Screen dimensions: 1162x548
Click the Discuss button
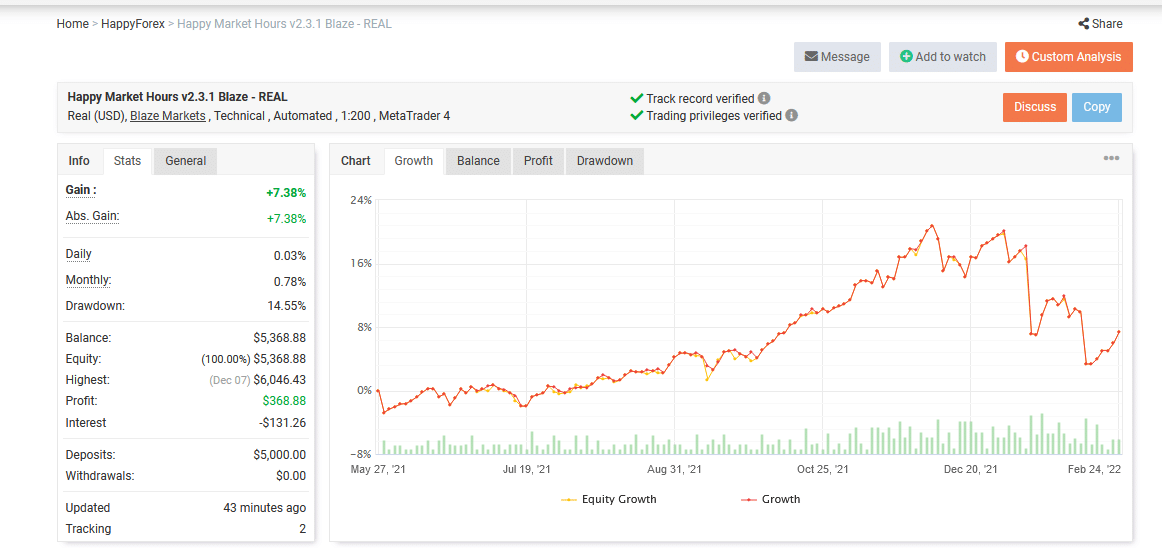[x=1035, y=107]
